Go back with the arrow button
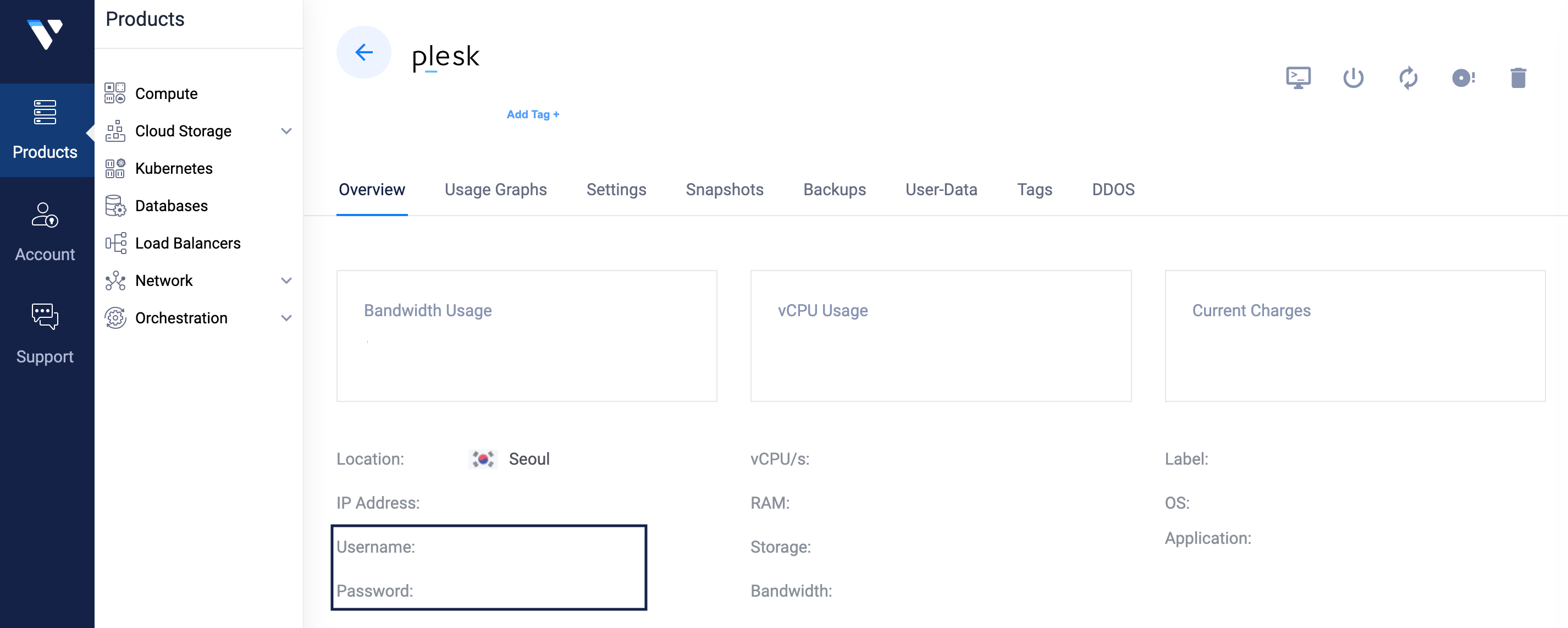This screenshot has width=1568, height=628. coord(363,52)
